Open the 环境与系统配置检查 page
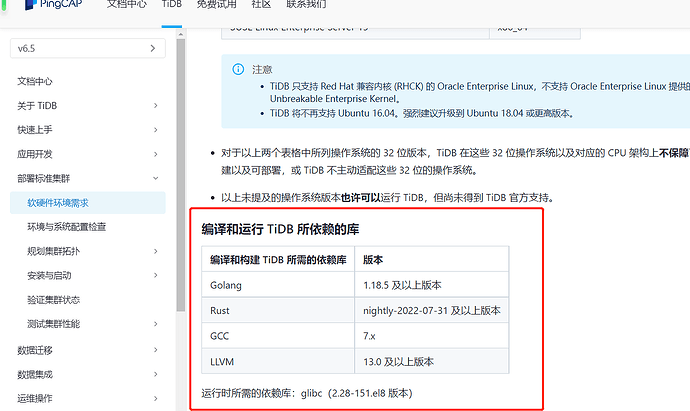Image resolution: width=690 pixels, height=411 pixels. [x=67, y=227]
